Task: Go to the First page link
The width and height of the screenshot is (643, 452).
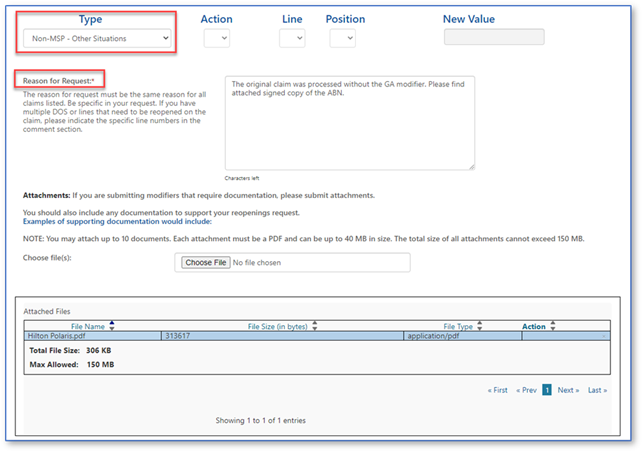Action: click(497, 390)
